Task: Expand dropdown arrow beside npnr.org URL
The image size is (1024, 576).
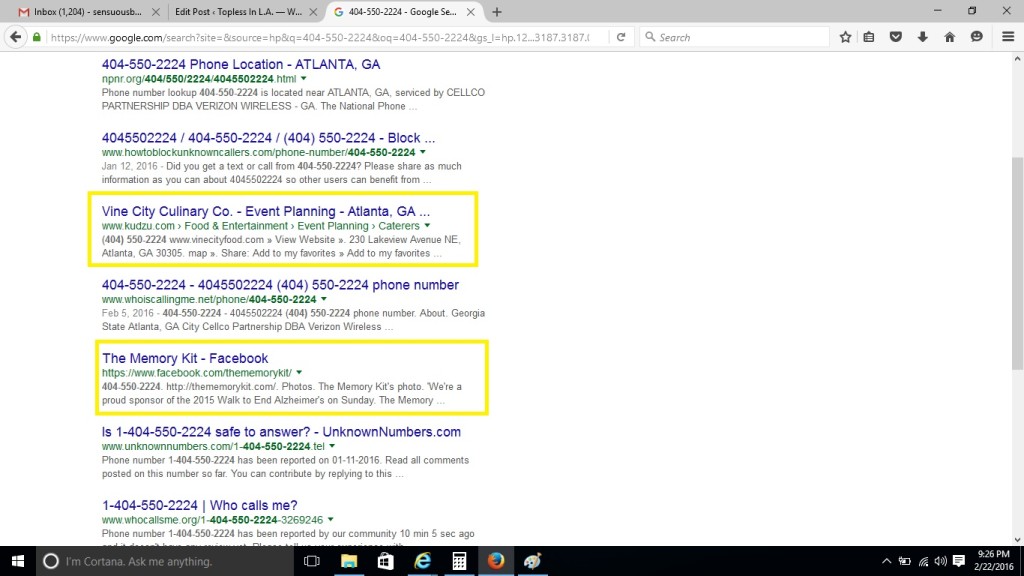Action: [x=304, y=78]
